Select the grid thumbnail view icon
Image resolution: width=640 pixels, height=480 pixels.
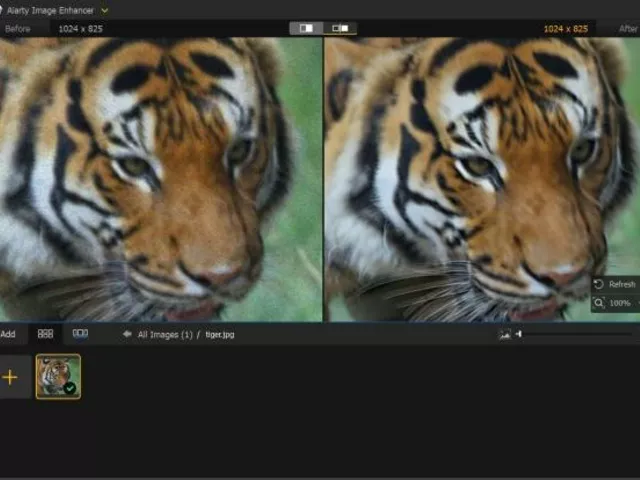coord(45,334)
